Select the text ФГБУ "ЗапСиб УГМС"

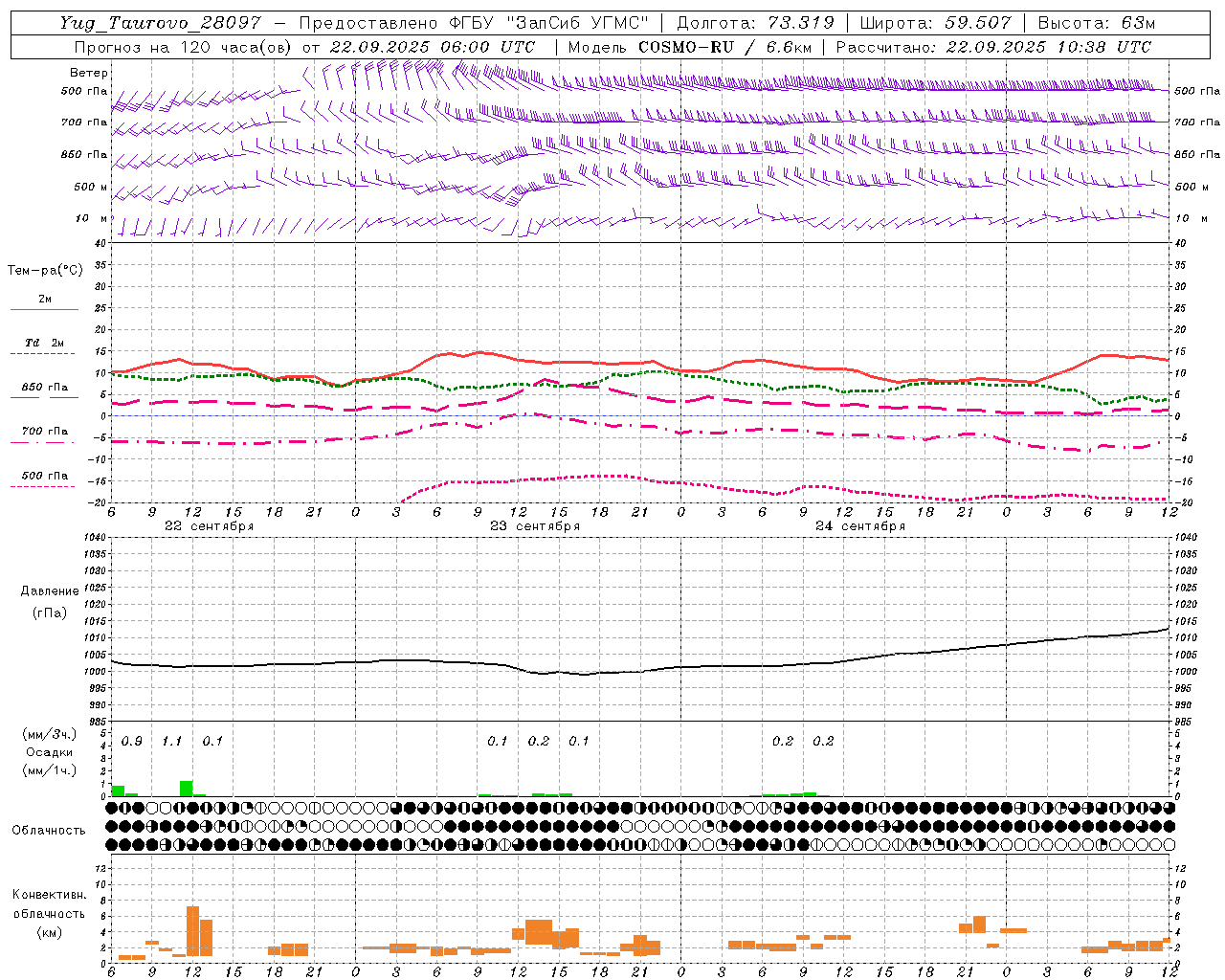pos(549,23)
